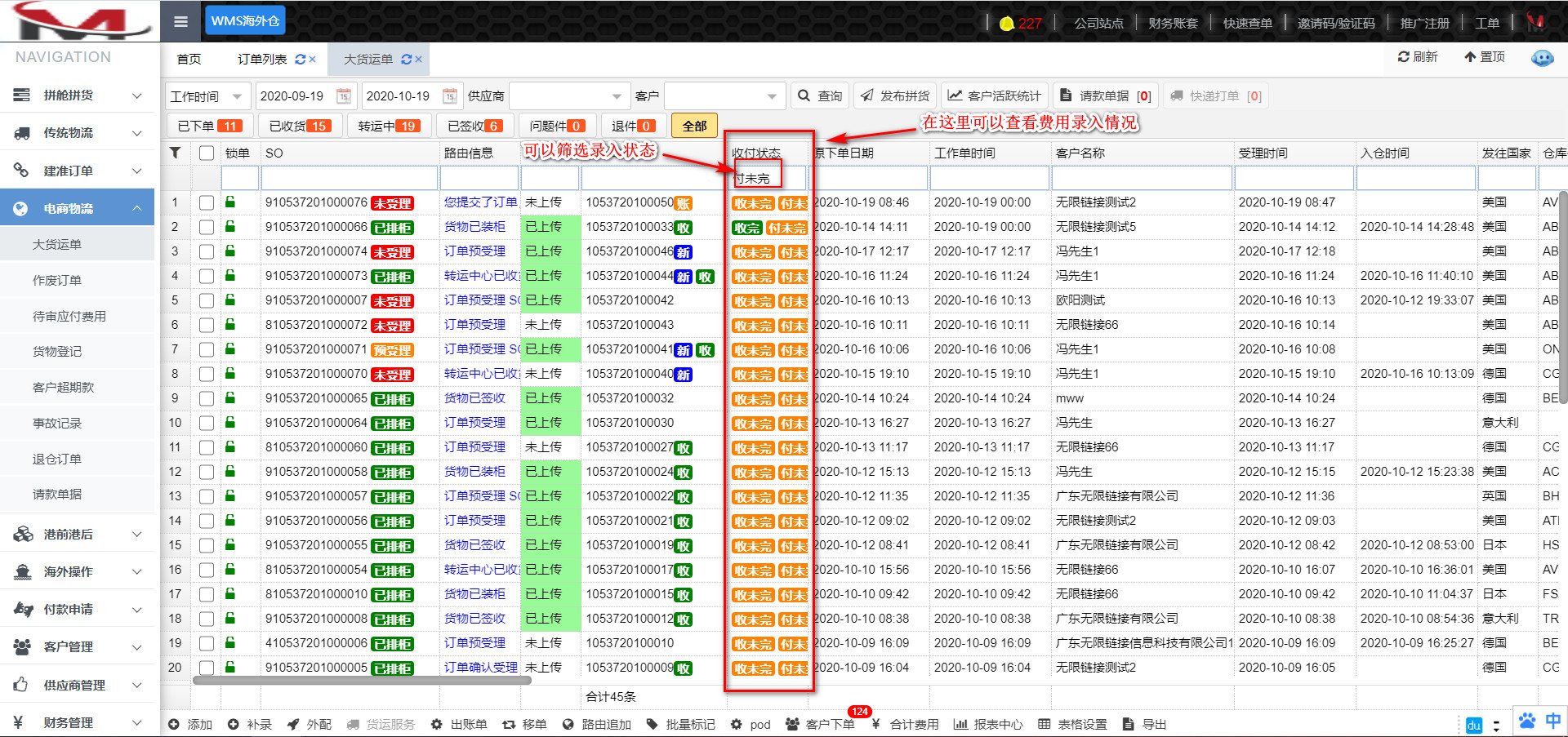
Task: Click the lock icon in row 5
Action: point(230,300)
